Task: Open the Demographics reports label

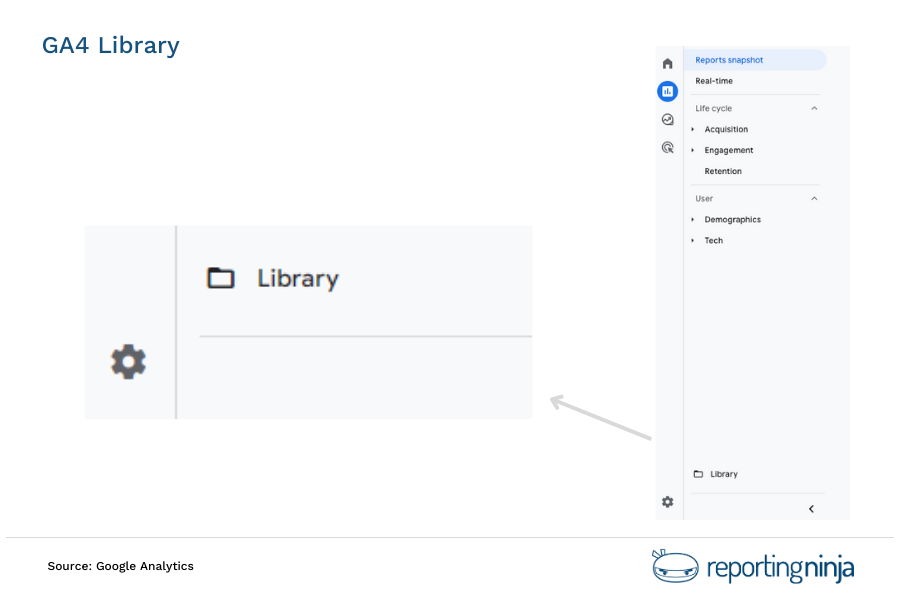Action: 732,219
